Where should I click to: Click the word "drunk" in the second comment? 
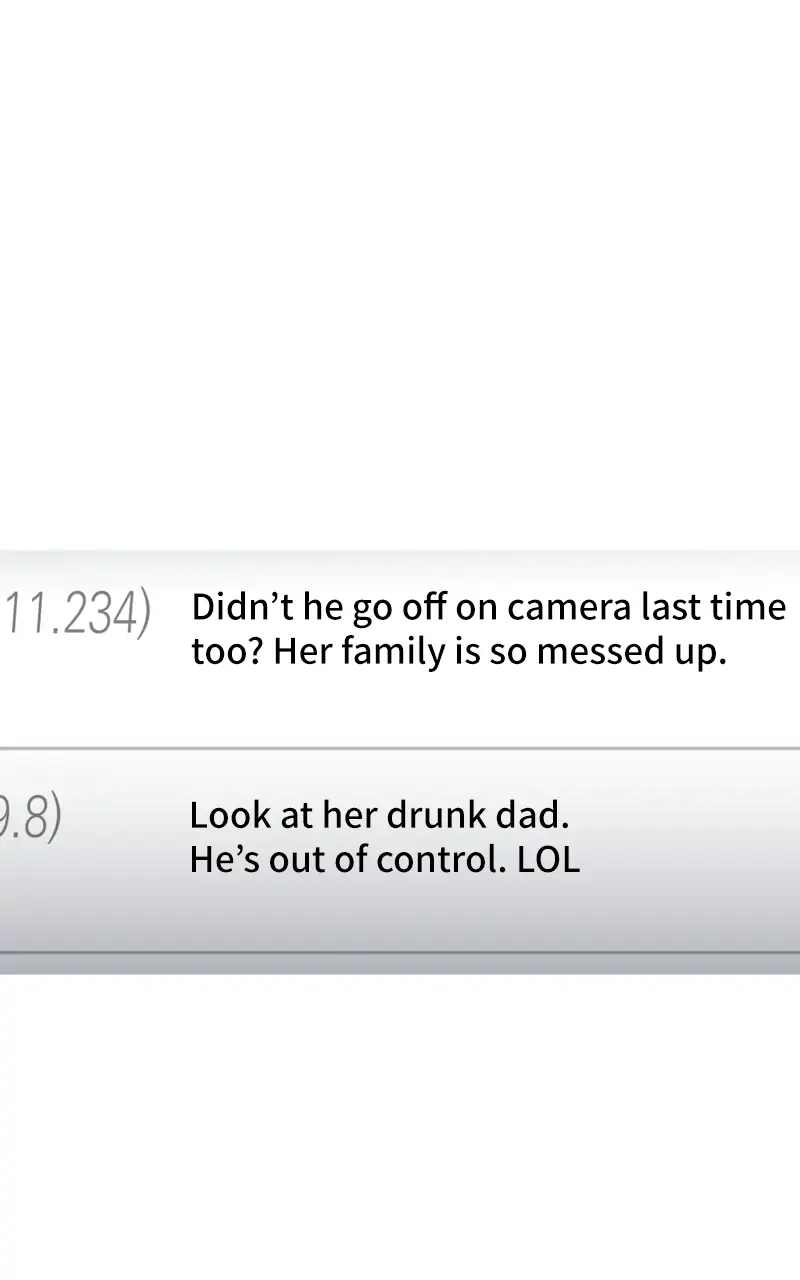click(437, 816)
